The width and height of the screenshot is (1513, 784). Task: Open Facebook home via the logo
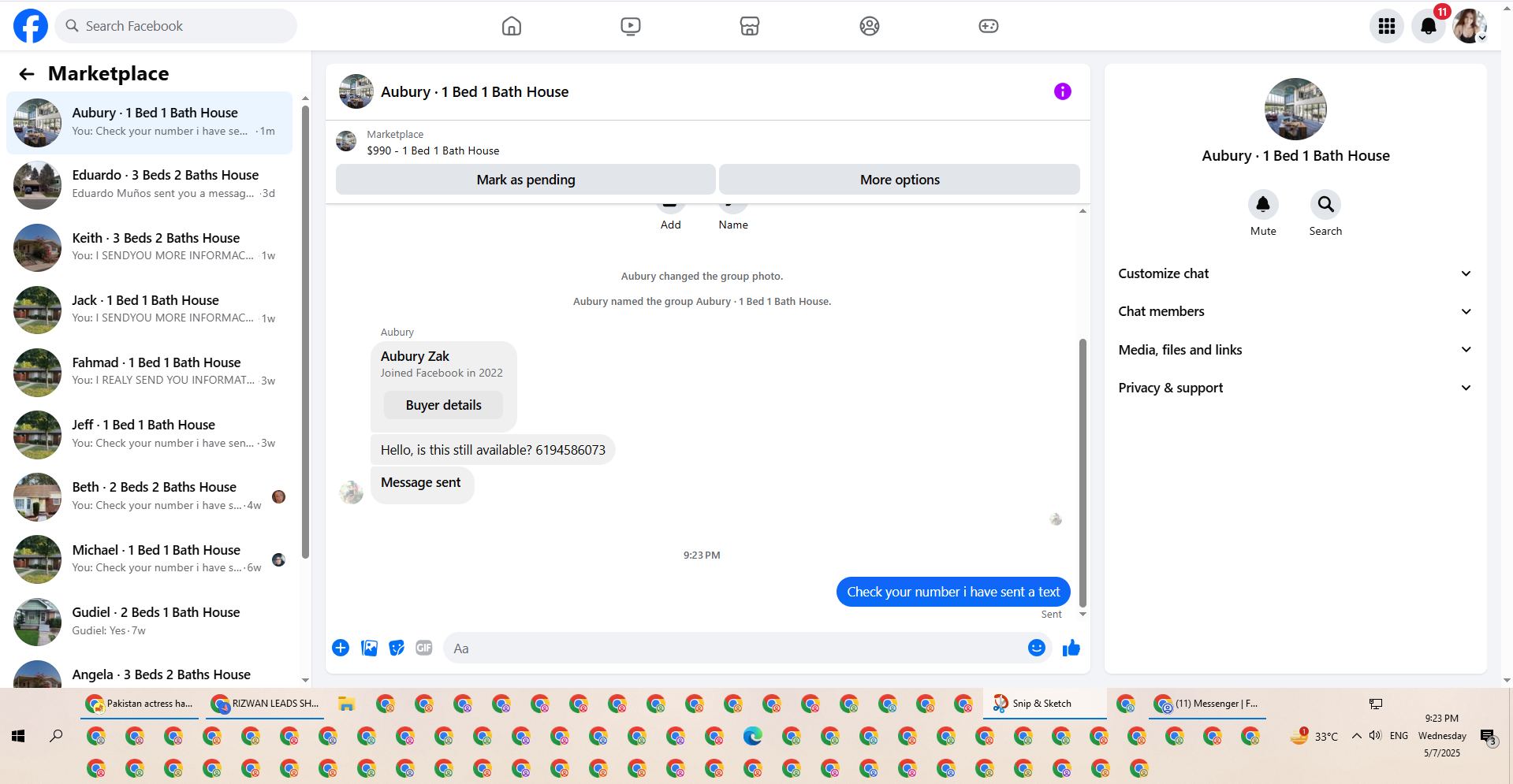coord(31,26)
